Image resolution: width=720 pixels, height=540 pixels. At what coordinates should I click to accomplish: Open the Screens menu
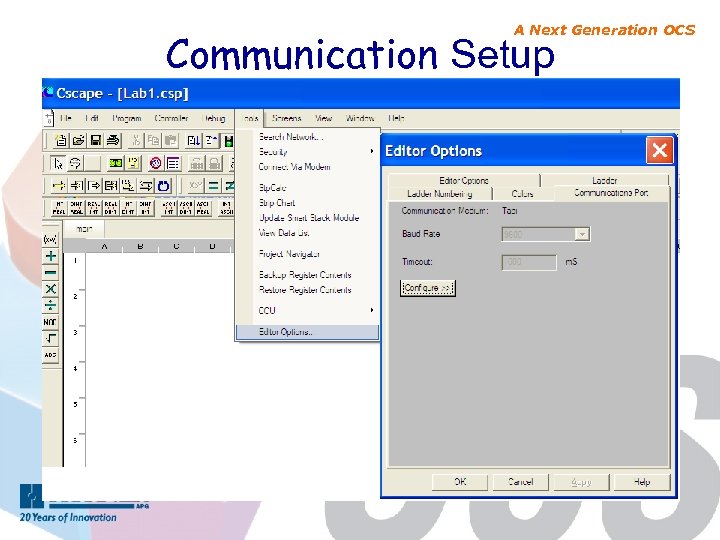[x=286, y=118]
